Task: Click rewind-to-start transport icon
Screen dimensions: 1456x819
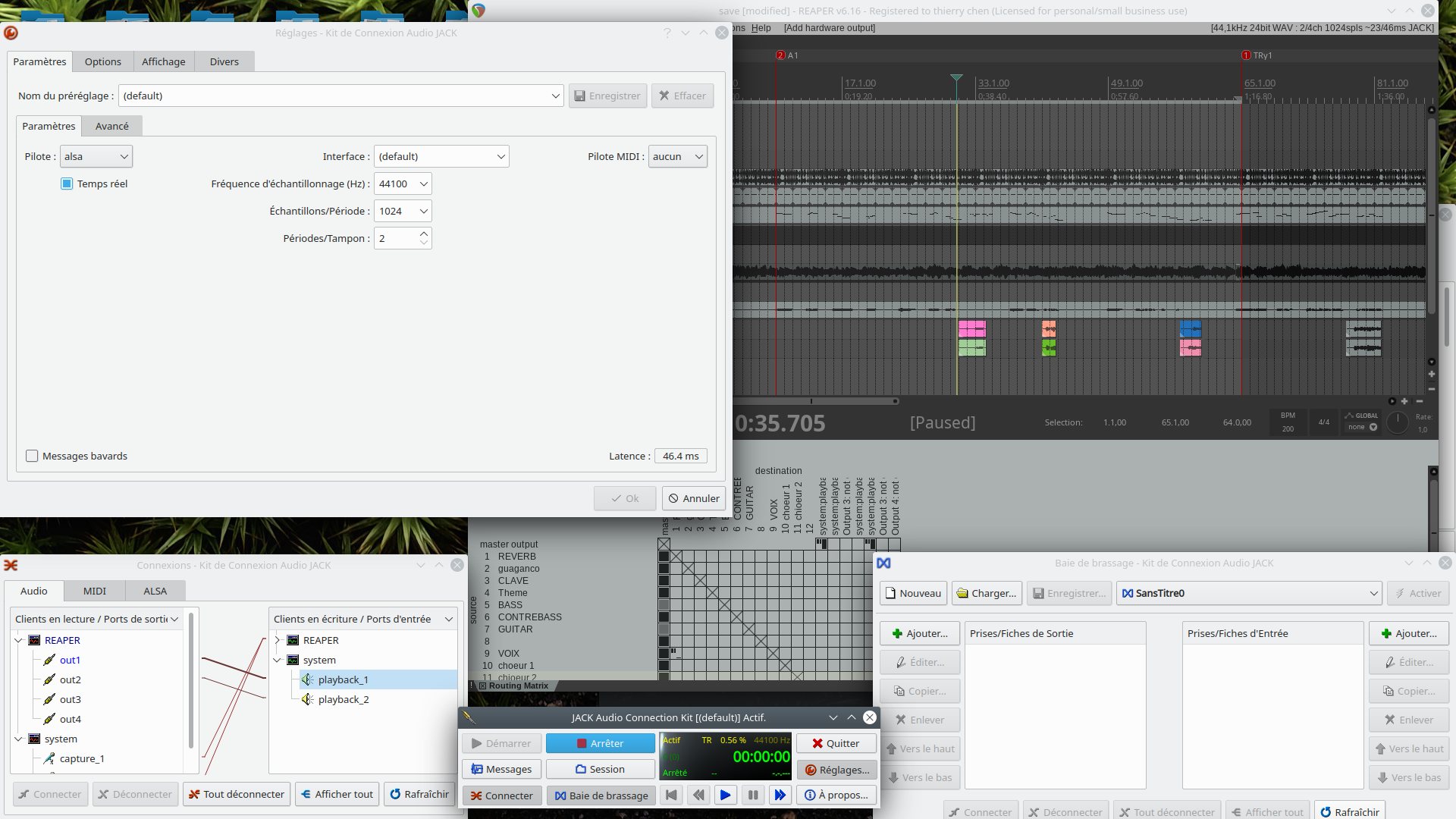Action: click(x=671, y=795)
